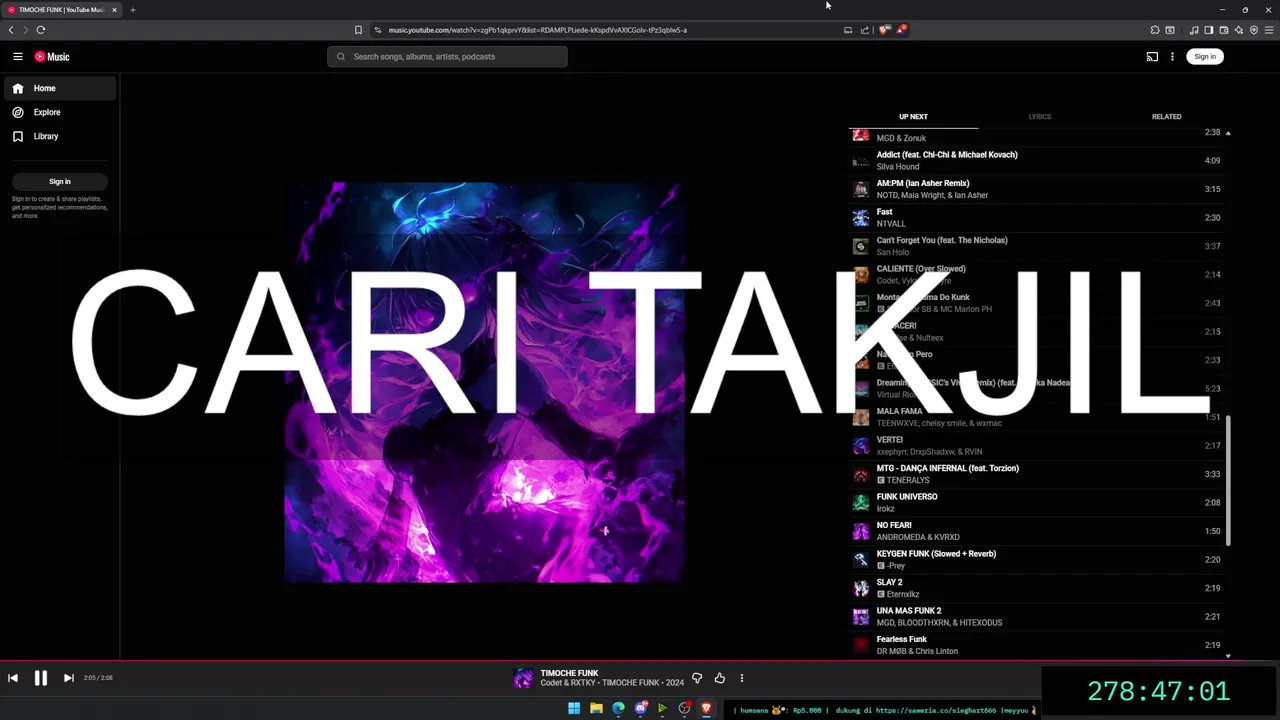Click the YouTube Music logo
The height and width of the screenshot is (720, 1280).
pos(52,57)
